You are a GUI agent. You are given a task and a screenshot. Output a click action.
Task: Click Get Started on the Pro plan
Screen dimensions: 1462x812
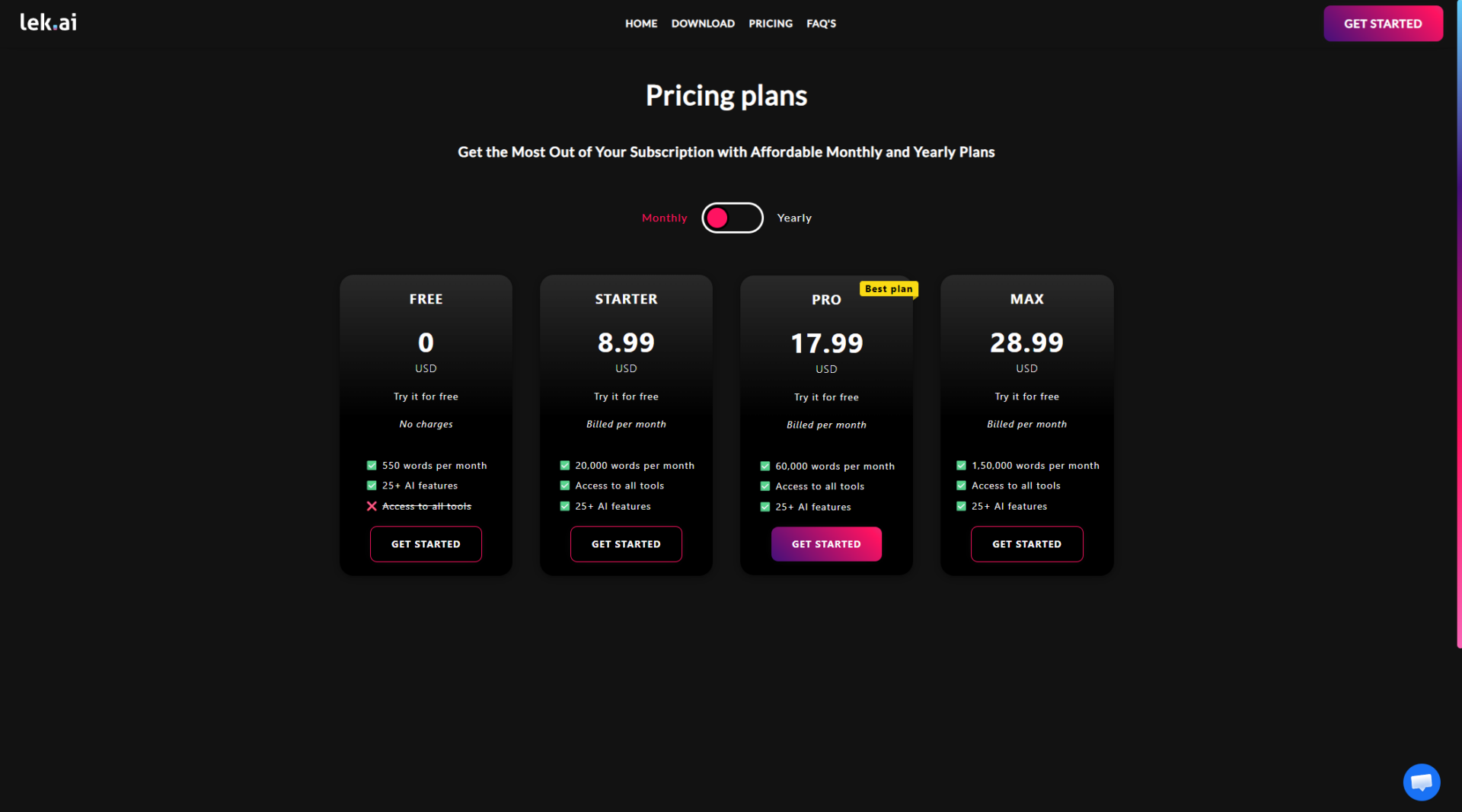[x=826, y=544]
